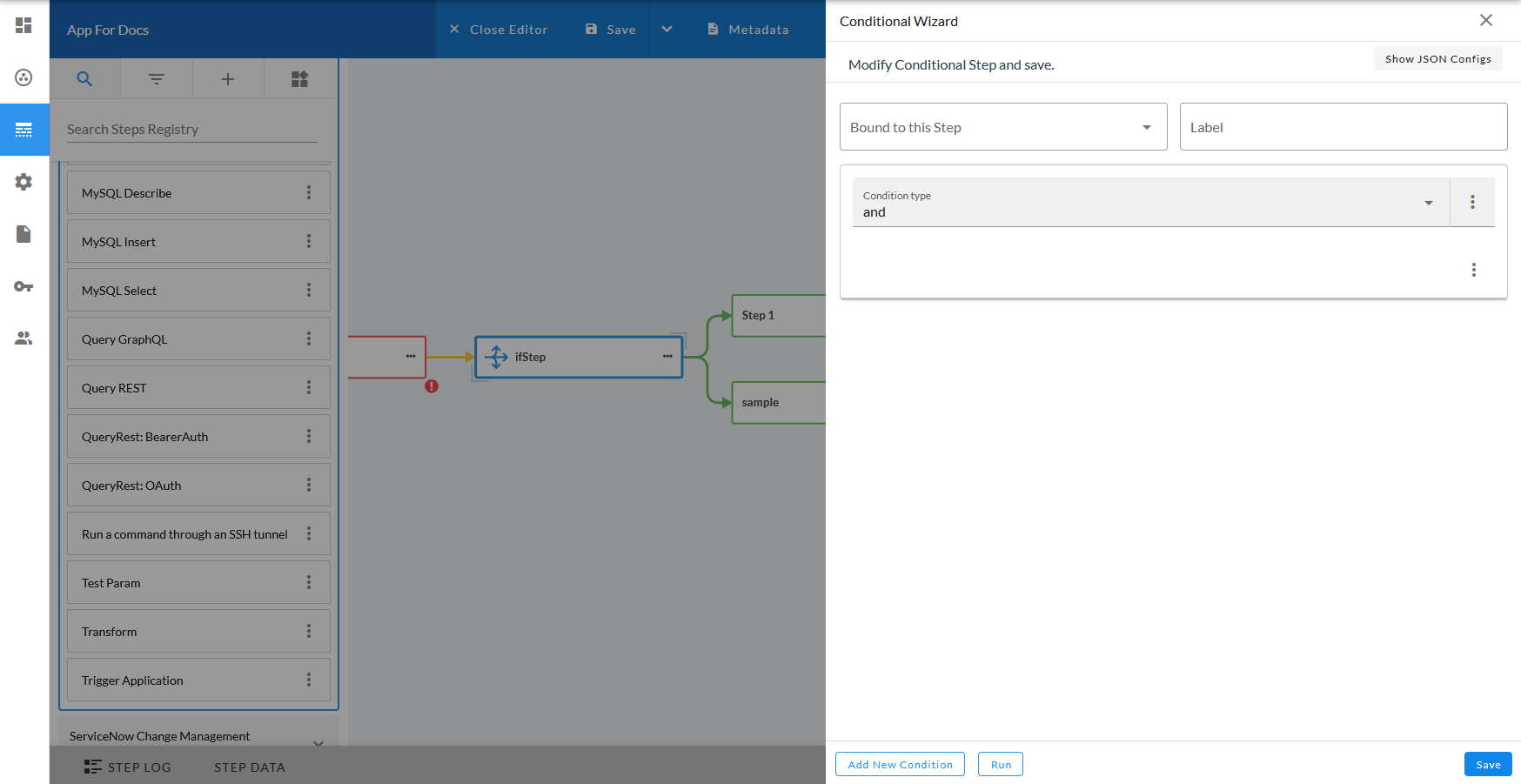Image resolution: width=1521 pixels, height=784 pixels.
Task: Click the Add New Condition button
Action: click(x=900, y=764)
